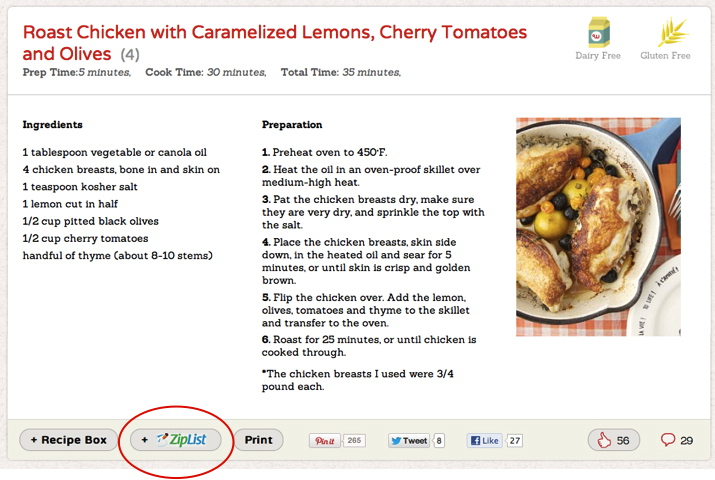
Task: Click the Facebook Like button
Action: tap(485, 440)
